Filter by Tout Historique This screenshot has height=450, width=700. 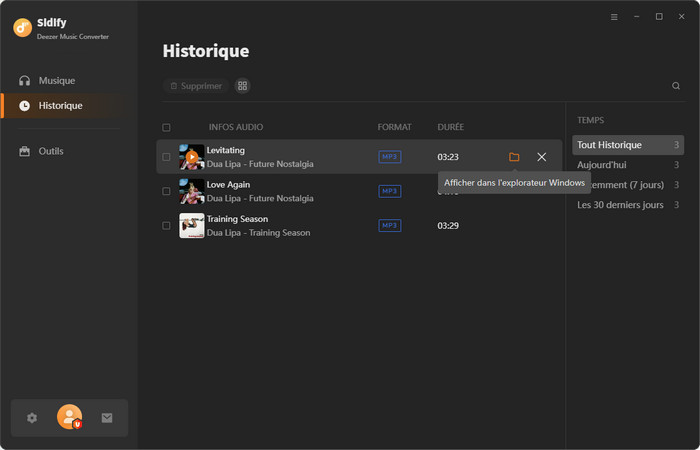(609, 145)
